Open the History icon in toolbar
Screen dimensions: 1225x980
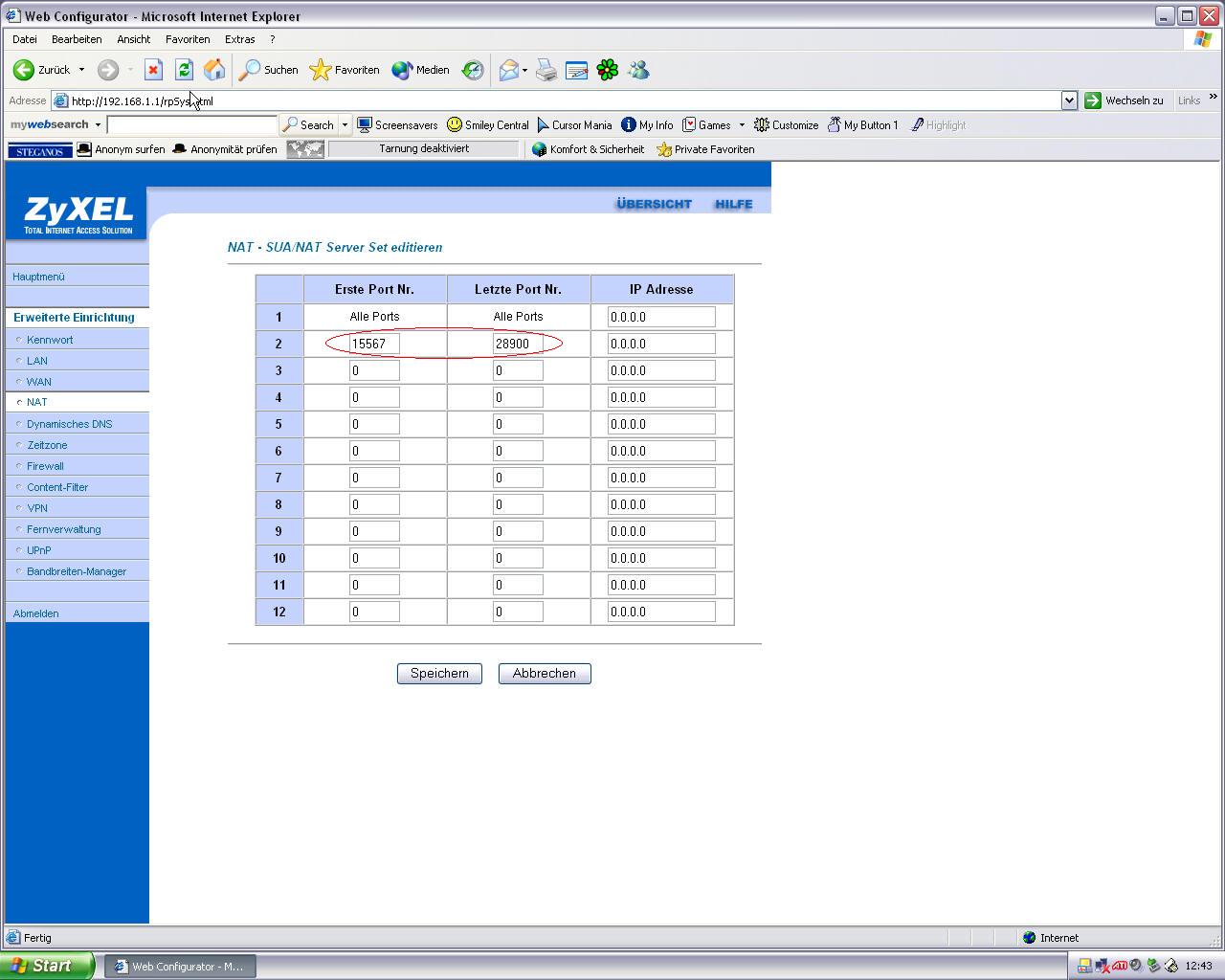tap(473, 70)
